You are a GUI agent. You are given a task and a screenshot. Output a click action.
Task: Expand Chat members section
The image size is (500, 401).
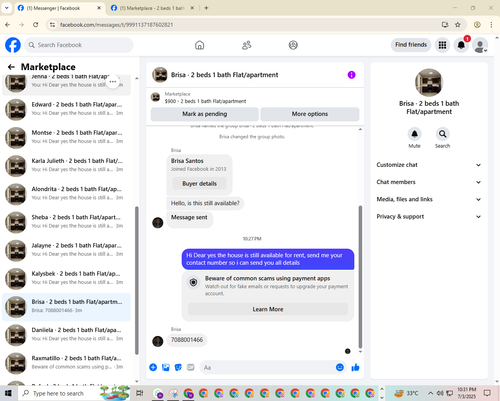429,182
